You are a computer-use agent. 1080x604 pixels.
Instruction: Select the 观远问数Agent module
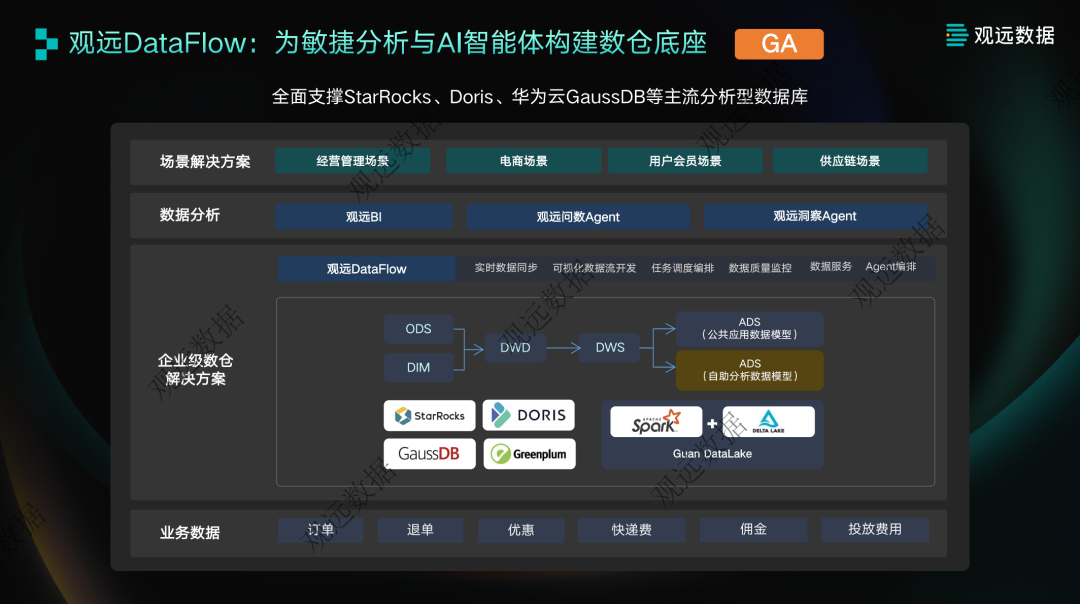[x=577, y=216]
